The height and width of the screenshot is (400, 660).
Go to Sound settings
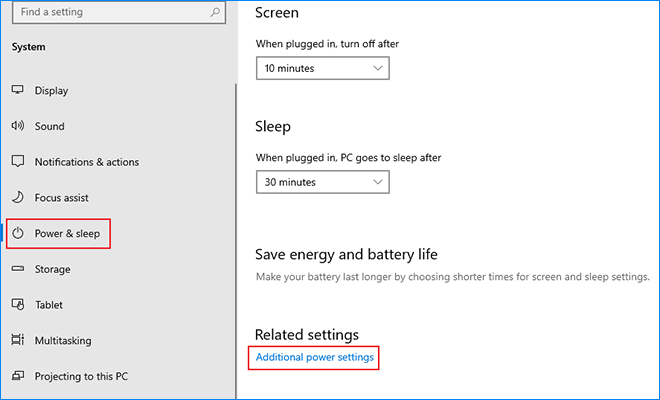pyautogui.click(x=49, y=126)
